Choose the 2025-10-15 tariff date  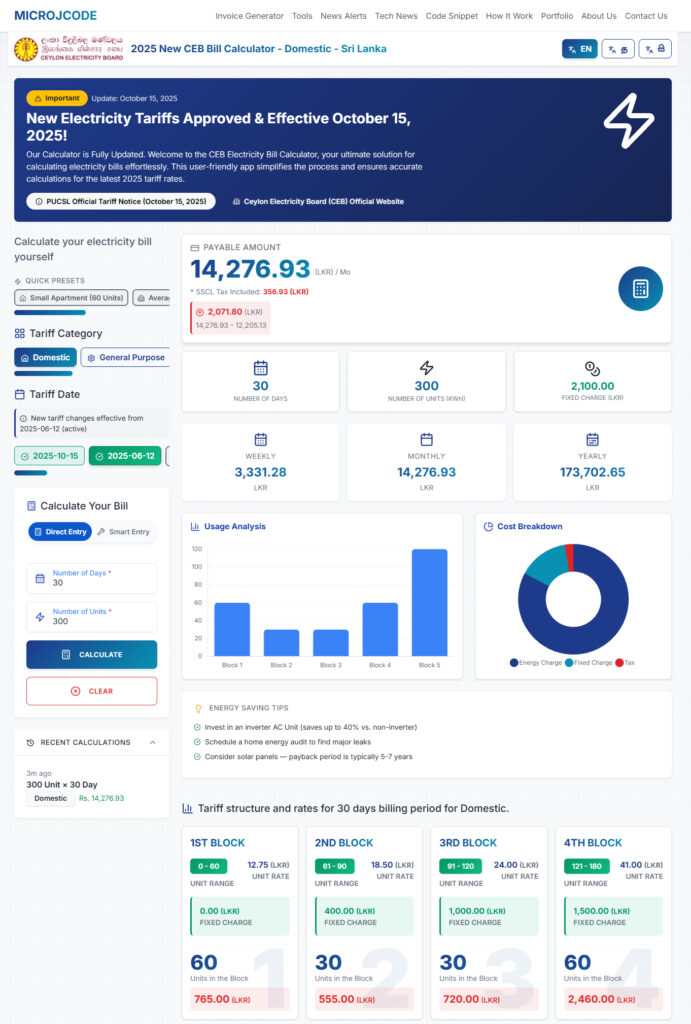coord(49,456)
